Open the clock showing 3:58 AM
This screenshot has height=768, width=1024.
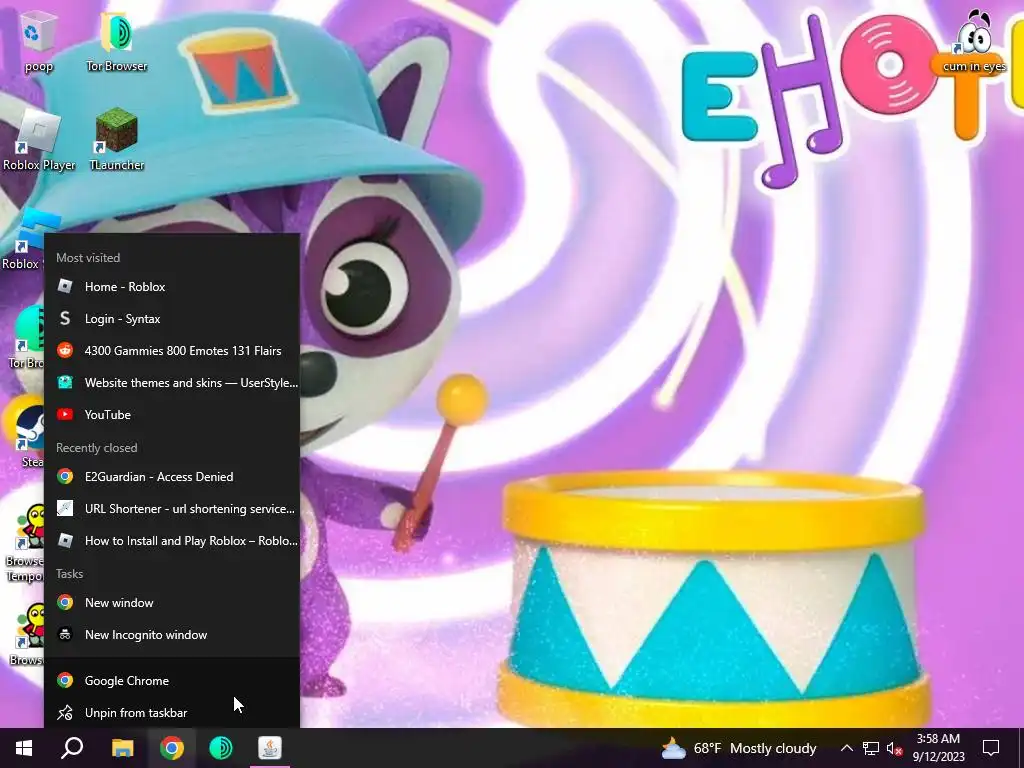click(938, 748)
